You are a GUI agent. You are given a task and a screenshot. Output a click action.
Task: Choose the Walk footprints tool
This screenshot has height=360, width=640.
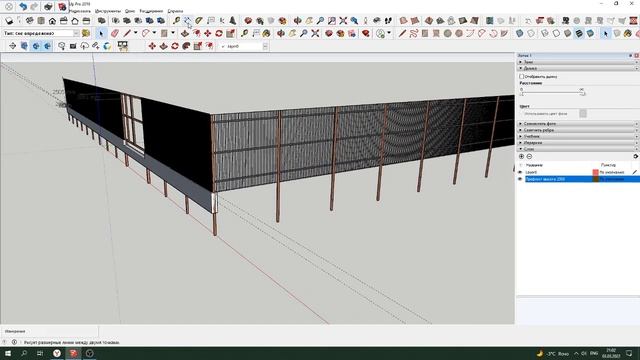(388, 20)
